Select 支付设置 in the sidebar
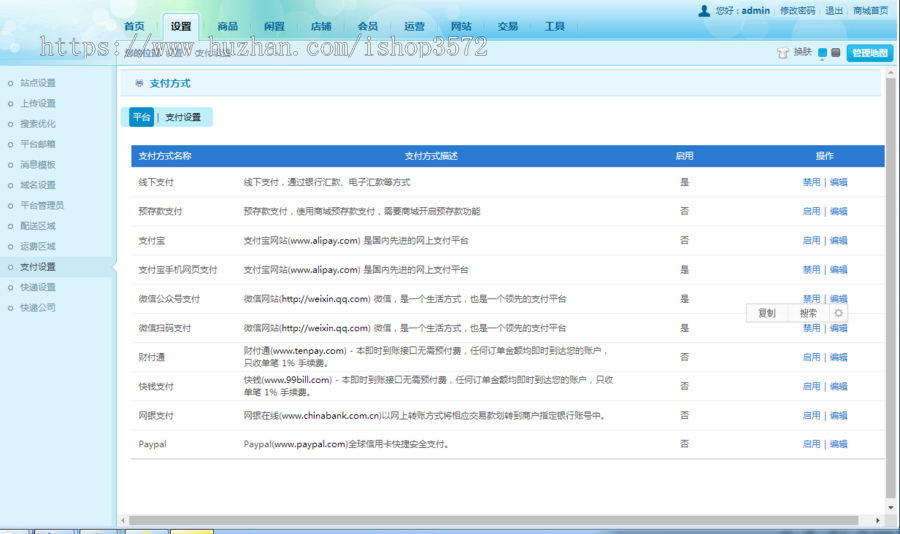 38,267
